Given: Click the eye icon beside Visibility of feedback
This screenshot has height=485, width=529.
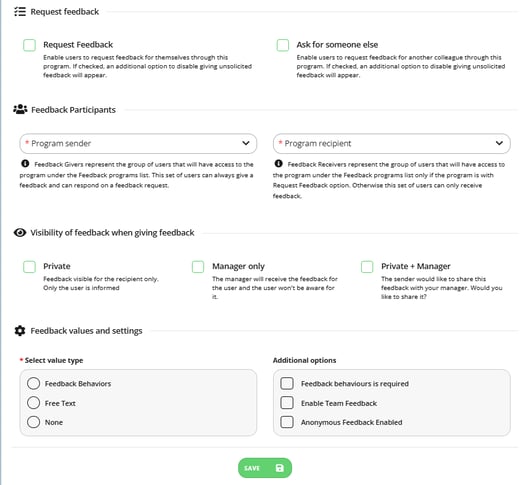Looking at the screenshot, I should point(20,232).
